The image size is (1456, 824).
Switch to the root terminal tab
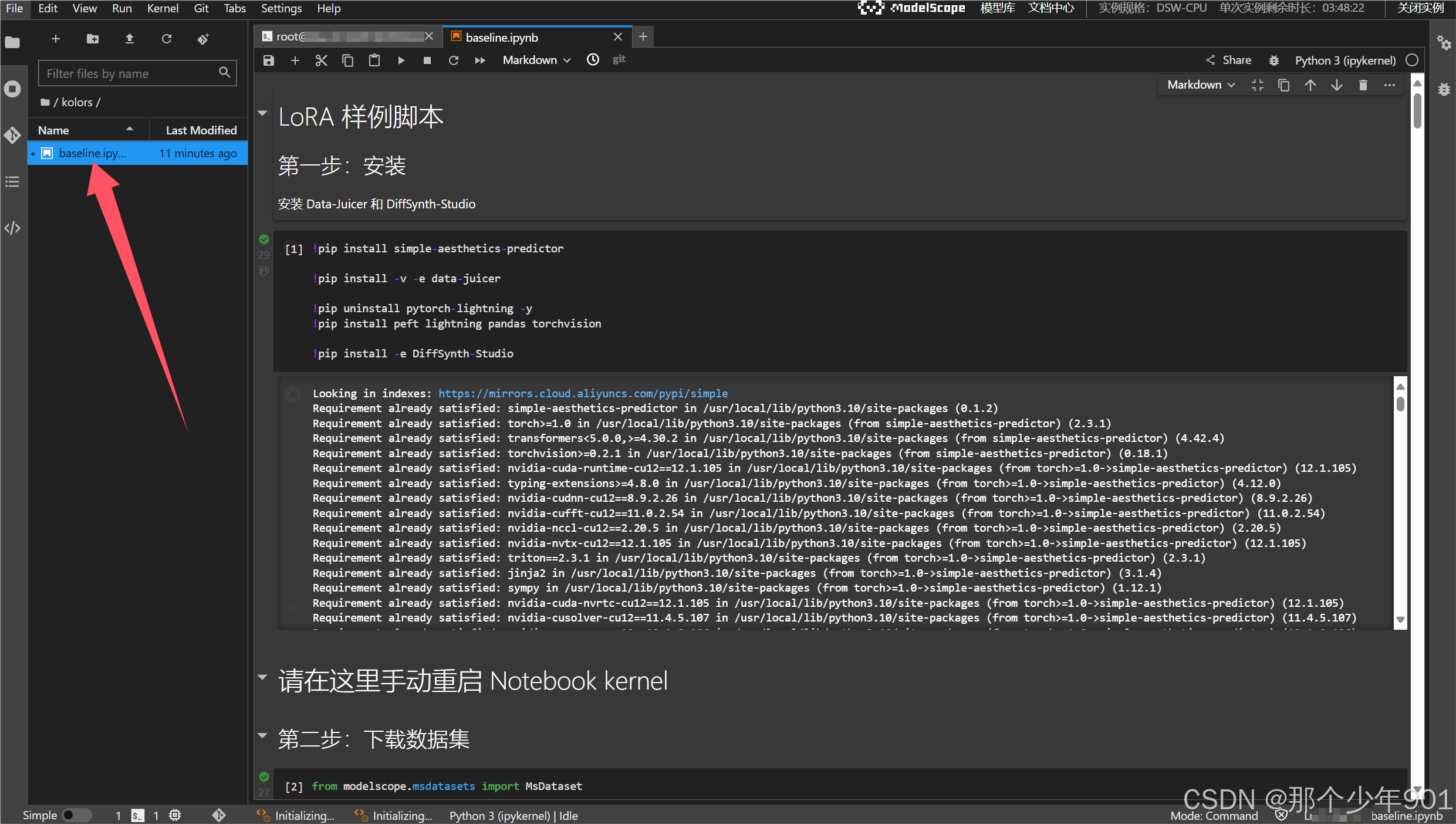[349, 37]
